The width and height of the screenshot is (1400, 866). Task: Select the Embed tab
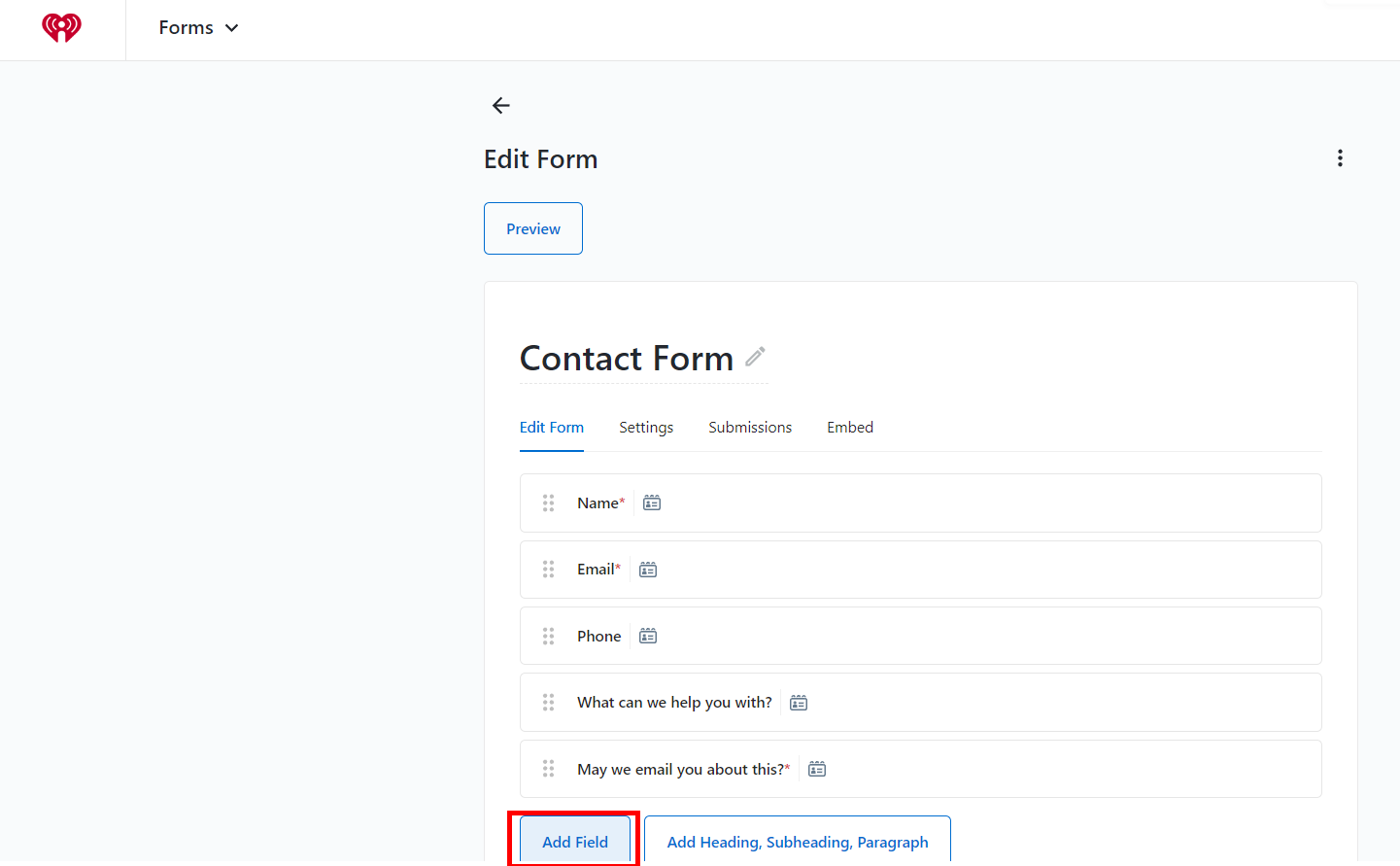[x=849, y=427]
